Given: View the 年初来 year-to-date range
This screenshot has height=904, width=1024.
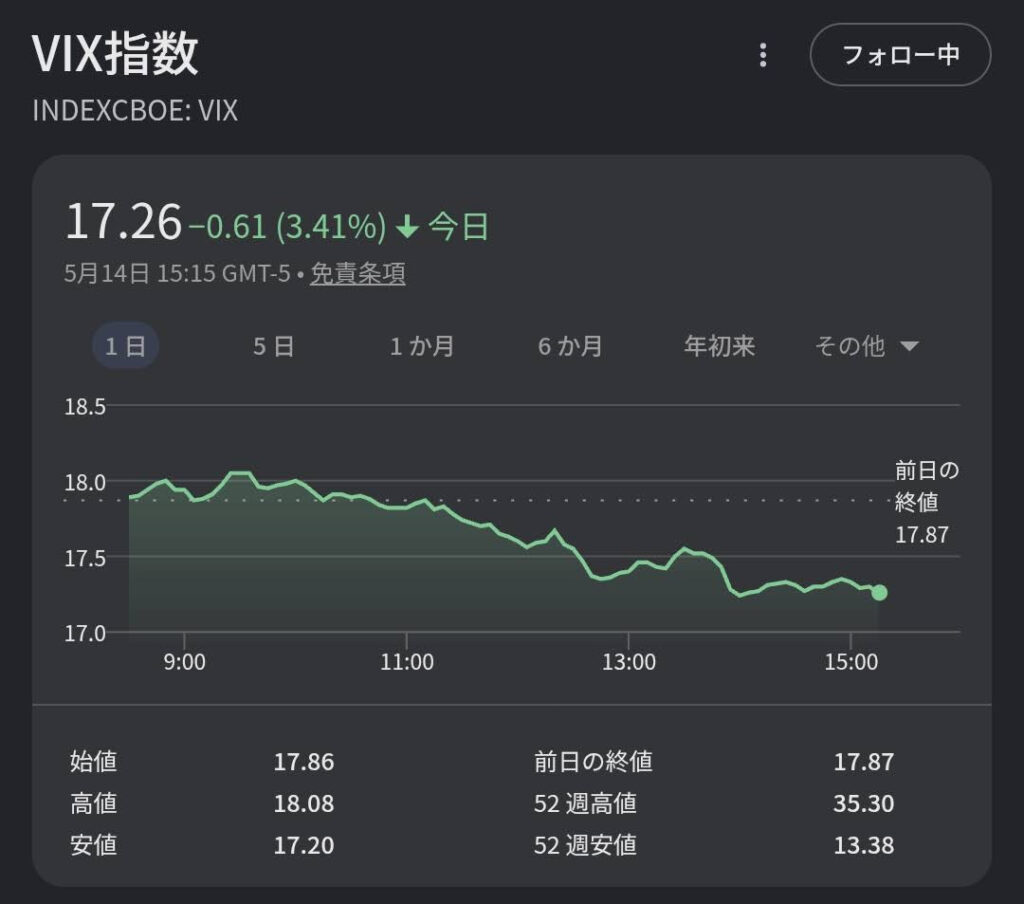Looking at the screenshot, I should [719, 346].
